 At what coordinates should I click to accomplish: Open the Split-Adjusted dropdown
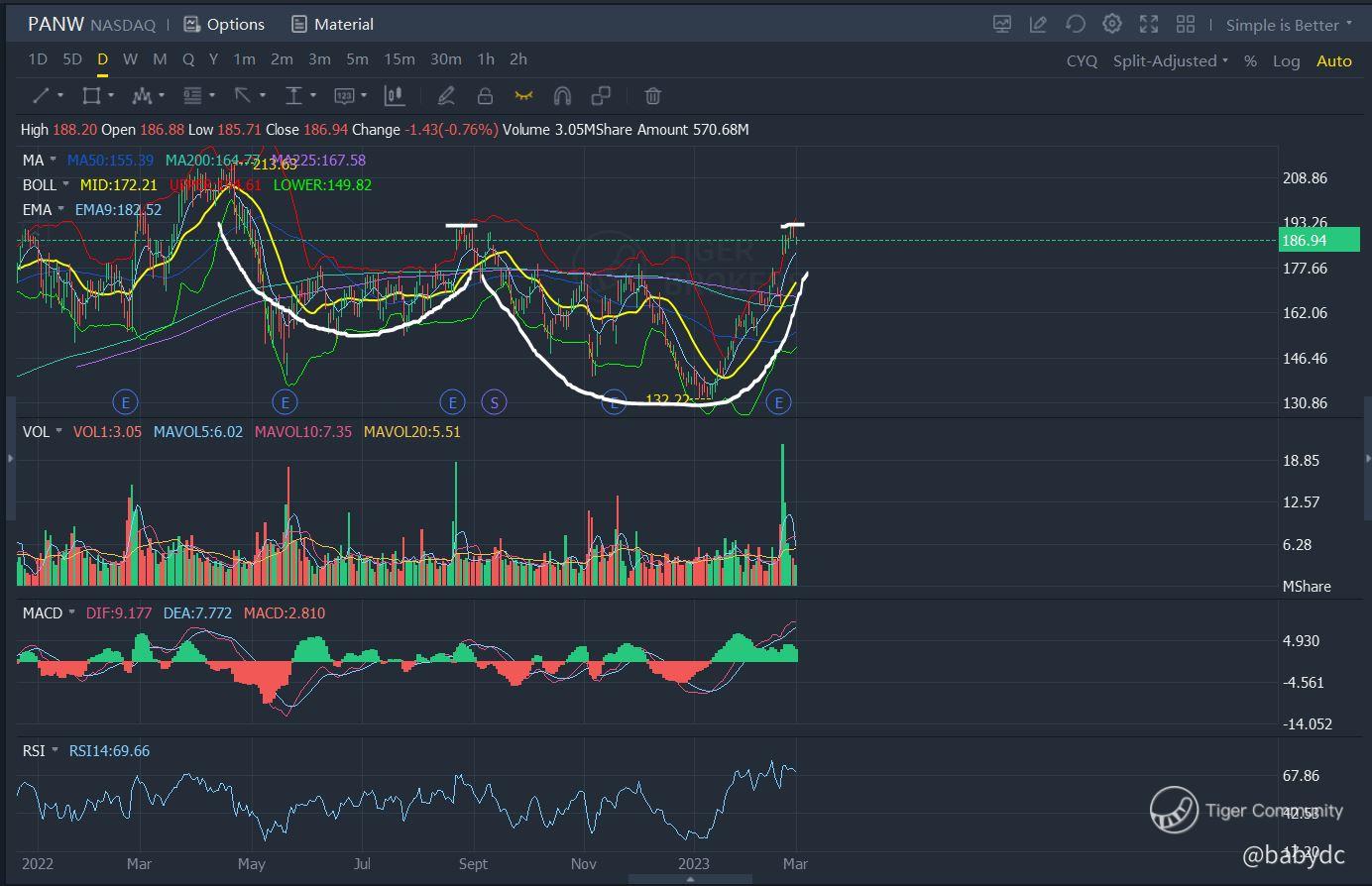click(1170, 60)
